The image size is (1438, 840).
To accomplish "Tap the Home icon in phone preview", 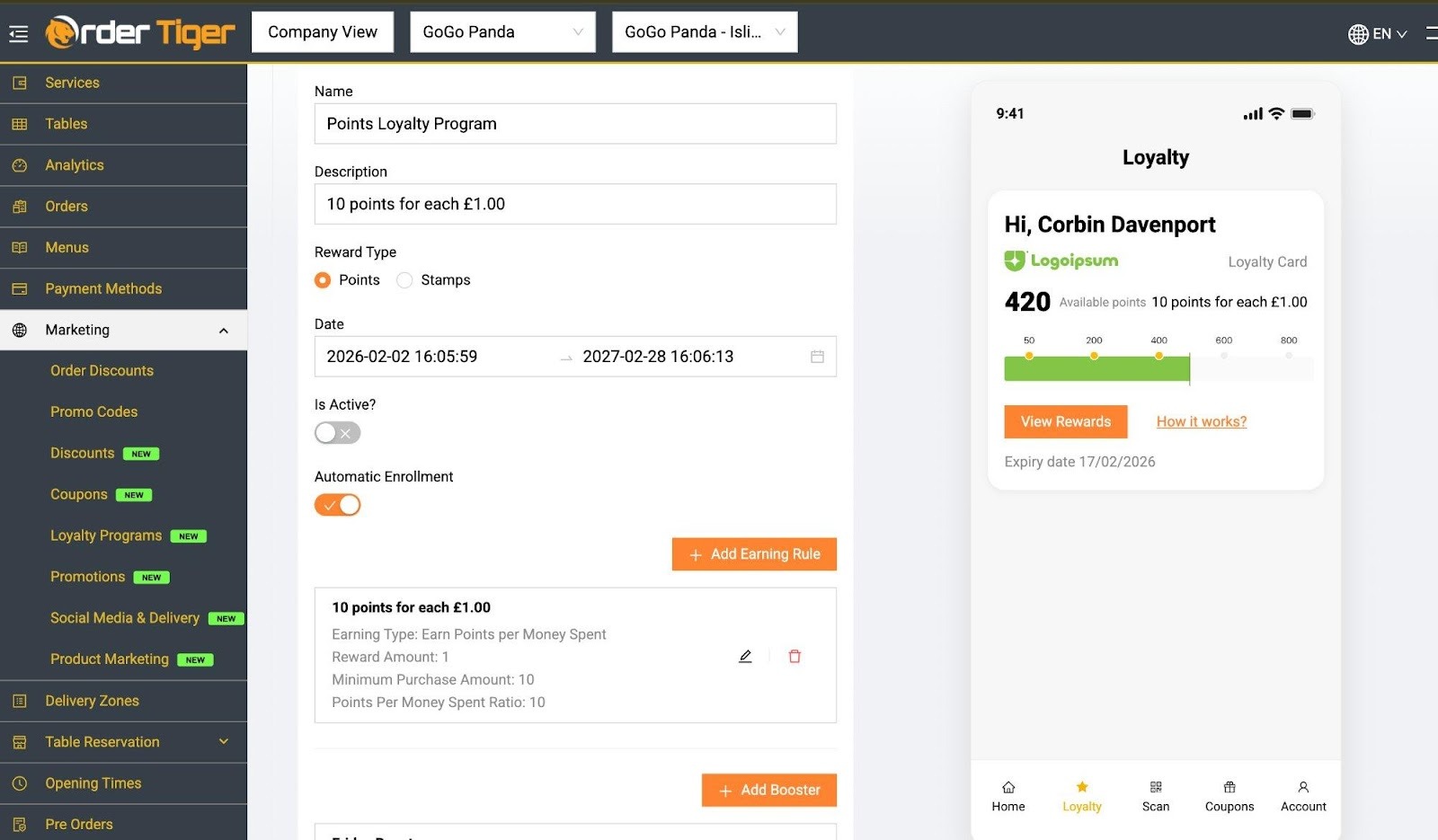I will [1008, 787].
